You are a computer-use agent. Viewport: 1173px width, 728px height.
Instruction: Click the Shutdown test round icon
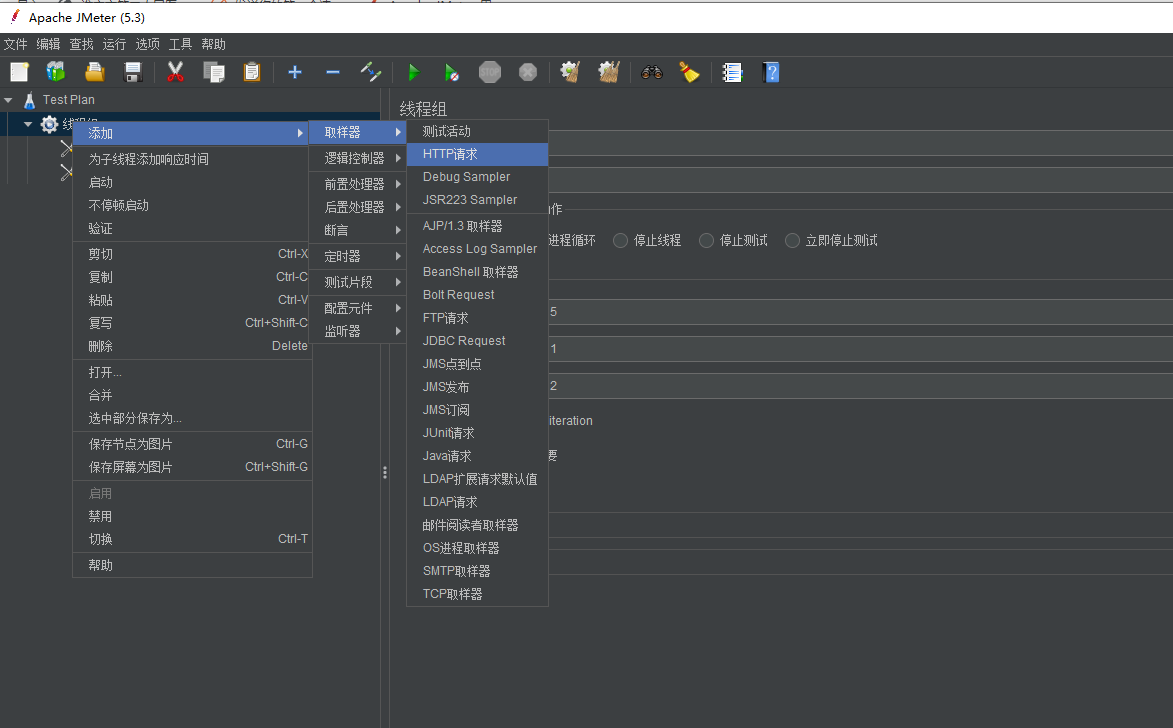tap(528, 72)
